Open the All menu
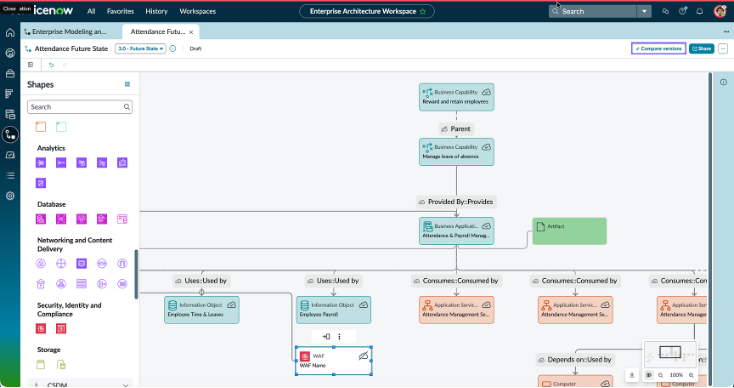Viewport: 734px width, 388px height. point(91,11)
